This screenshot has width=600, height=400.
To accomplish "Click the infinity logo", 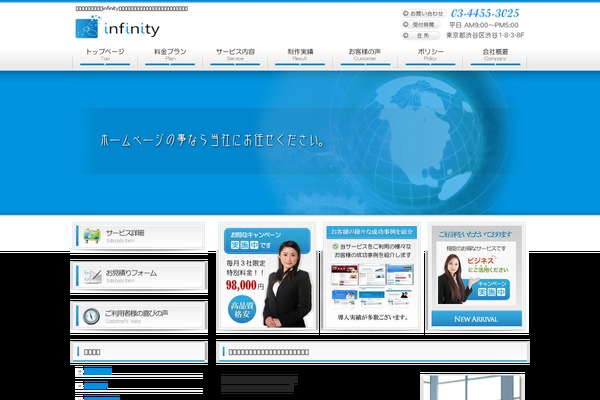I will pos(117,27).
